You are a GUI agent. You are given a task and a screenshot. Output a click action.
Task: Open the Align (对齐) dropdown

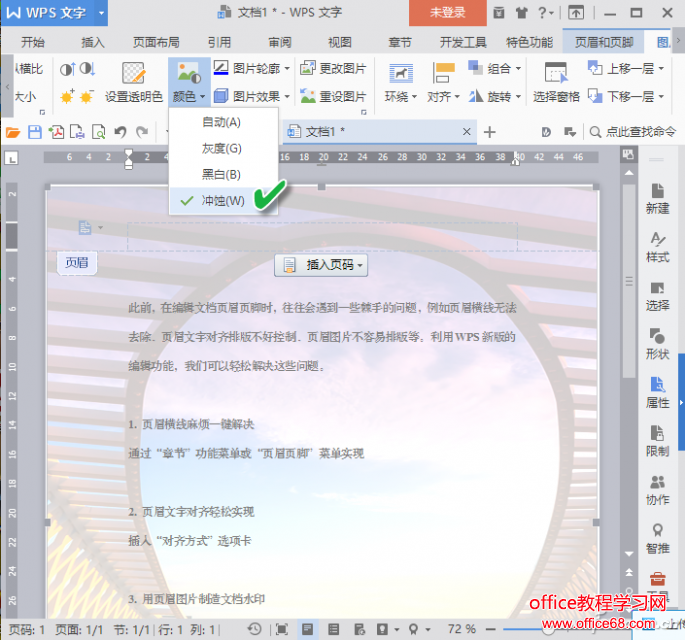click(443, 82)
